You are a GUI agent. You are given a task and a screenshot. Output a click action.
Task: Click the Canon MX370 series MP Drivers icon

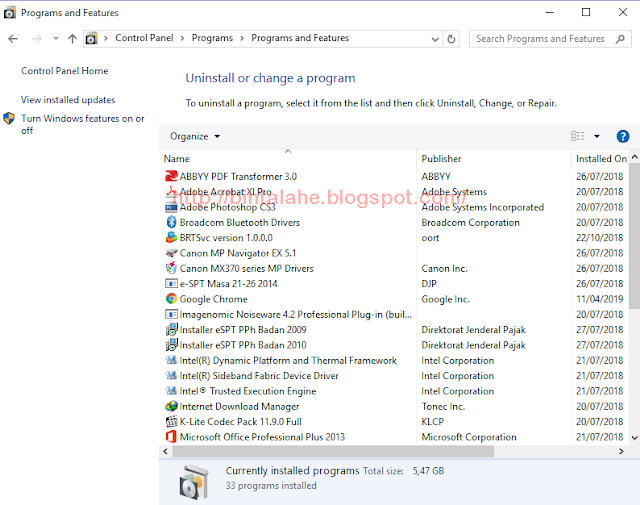[x=171, y=268]
